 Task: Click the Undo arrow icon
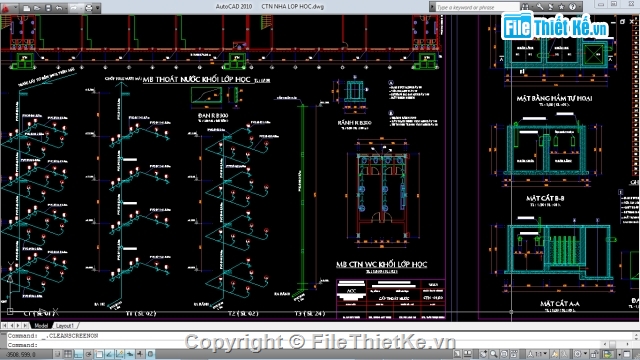(59, 8)
